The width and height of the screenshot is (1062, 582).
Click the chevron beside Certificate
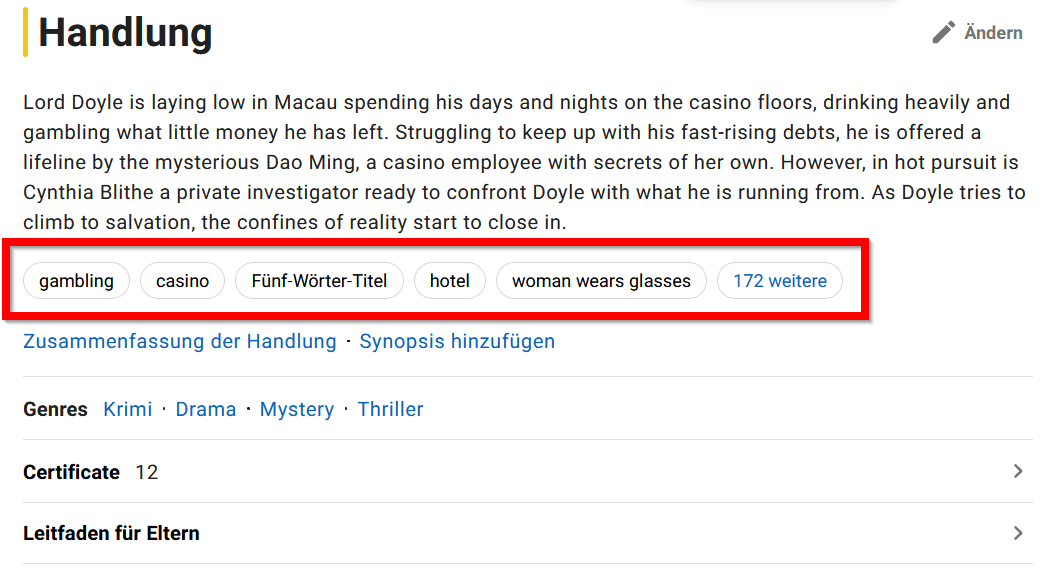coord(1018,471)
